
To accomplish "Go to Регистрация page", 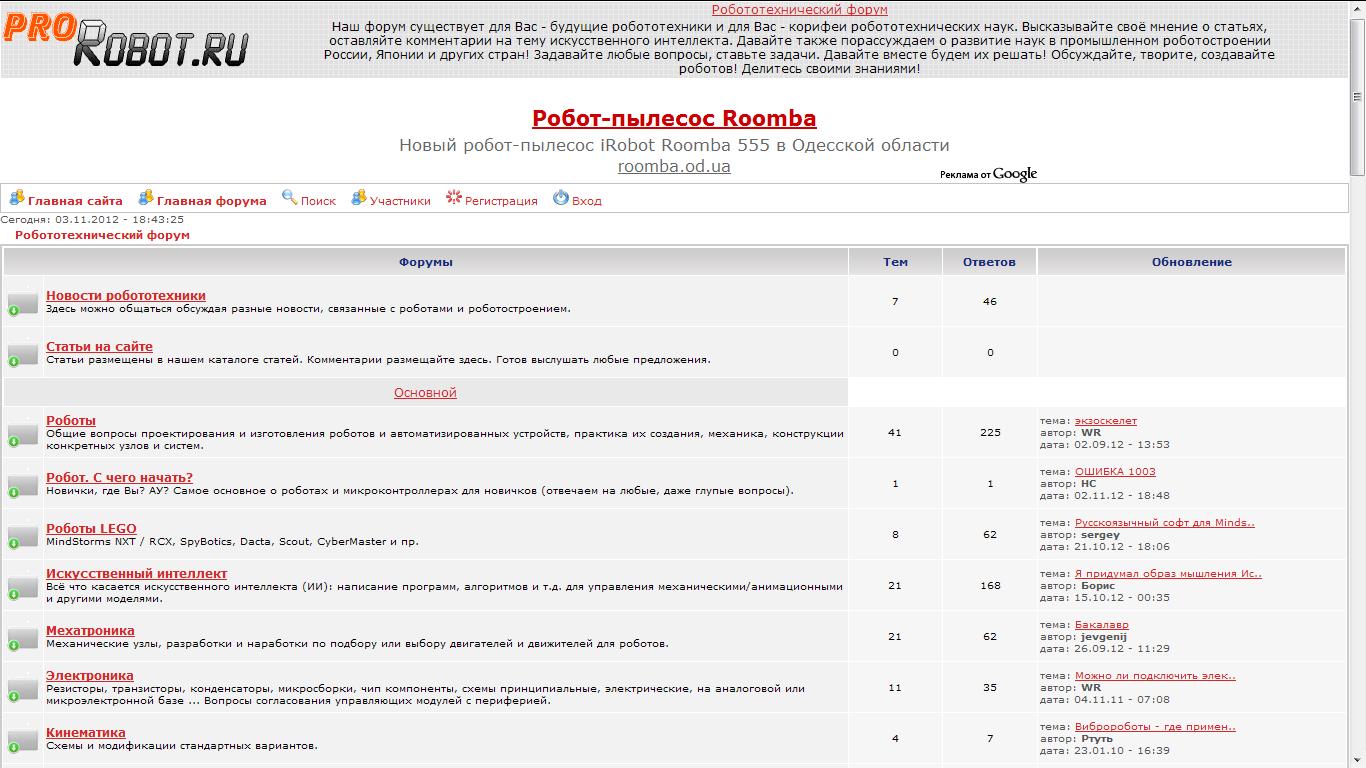I will tap(501, 201).
